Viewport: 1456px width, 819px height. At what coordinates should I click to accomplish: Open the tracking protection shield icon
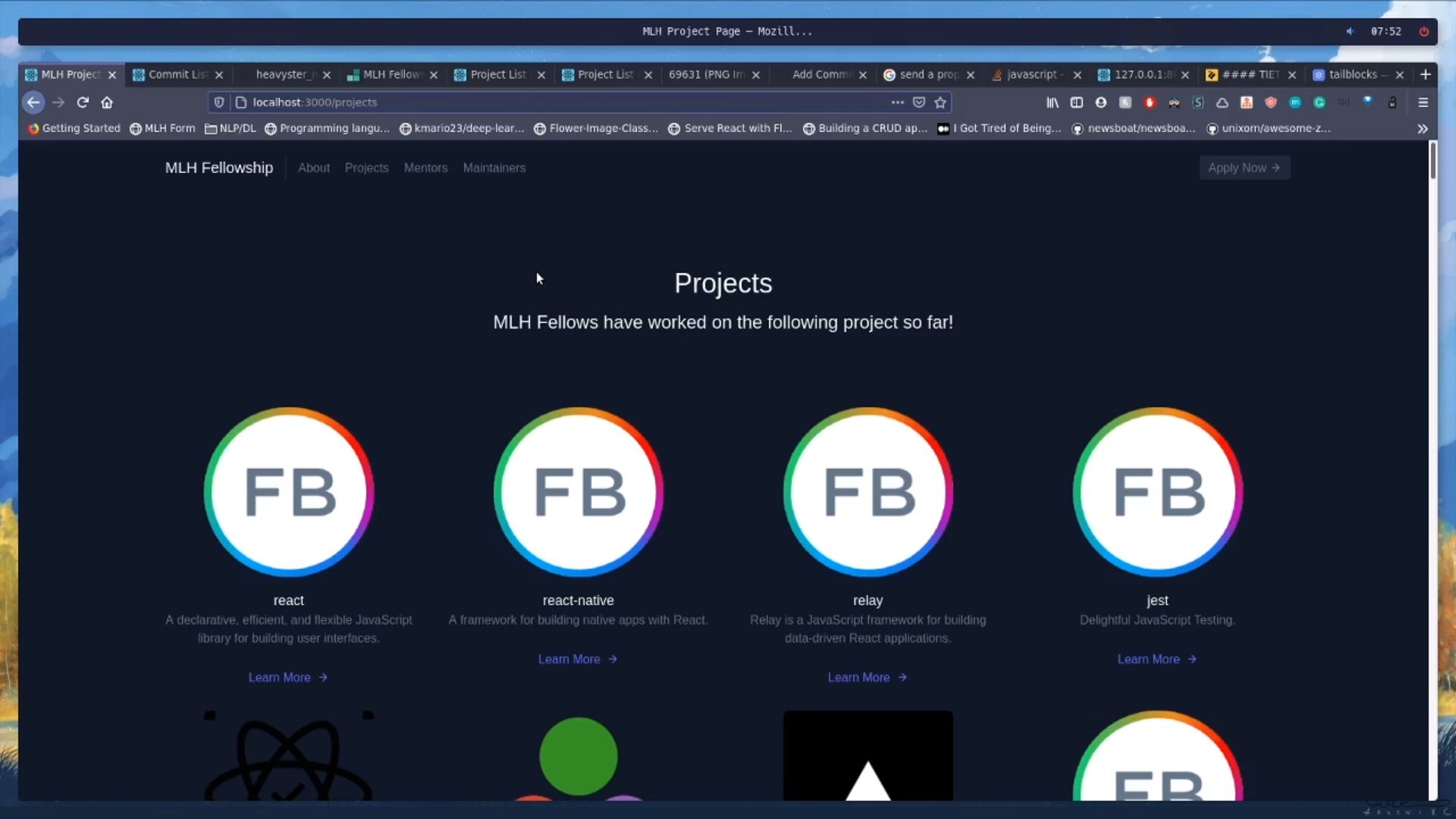[x=219, y=102]
